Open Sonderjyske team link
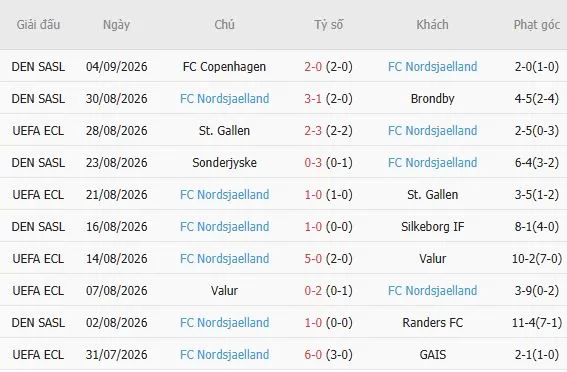The width and height of the screenshot is (567, 372). (x=224, y=163)
